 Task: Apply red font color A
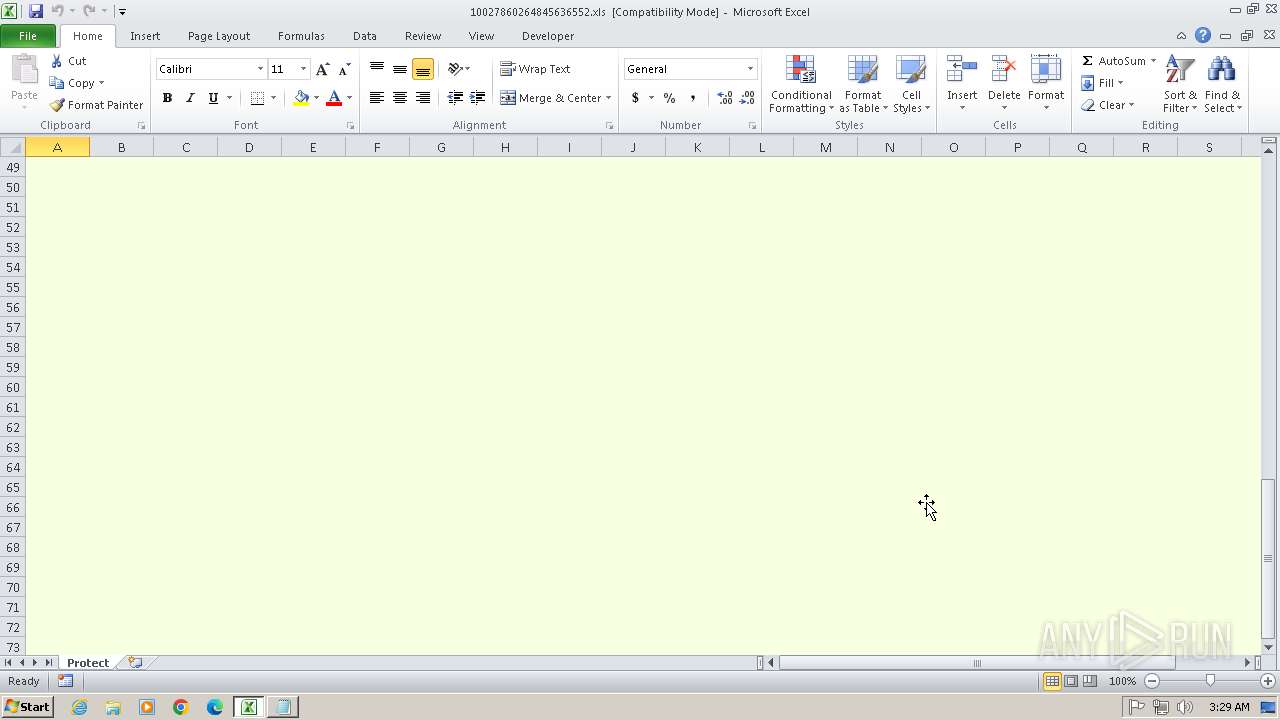334,98
